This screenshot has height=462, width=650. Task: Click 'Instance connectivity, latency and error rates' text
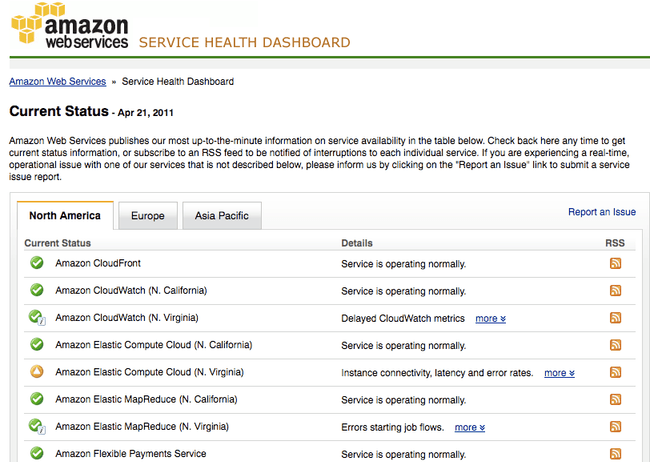(437, 373)
